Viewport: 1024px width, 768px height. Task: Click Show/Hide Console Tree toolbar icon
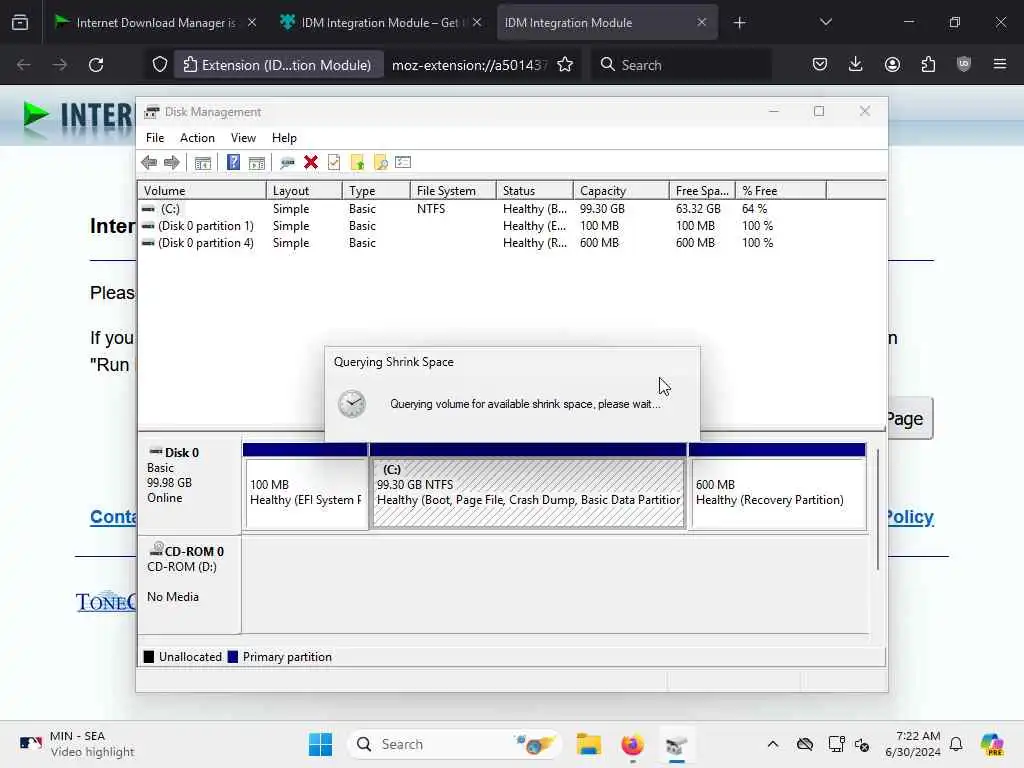tap(203, 163)
